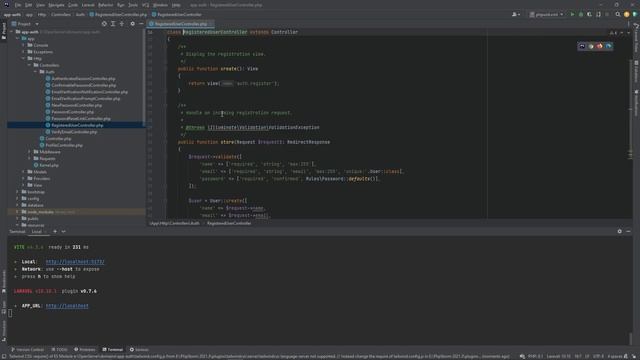Collapse the Auth folder
The height and width of the screenshot is (360, 640).
tap(36, 72)
